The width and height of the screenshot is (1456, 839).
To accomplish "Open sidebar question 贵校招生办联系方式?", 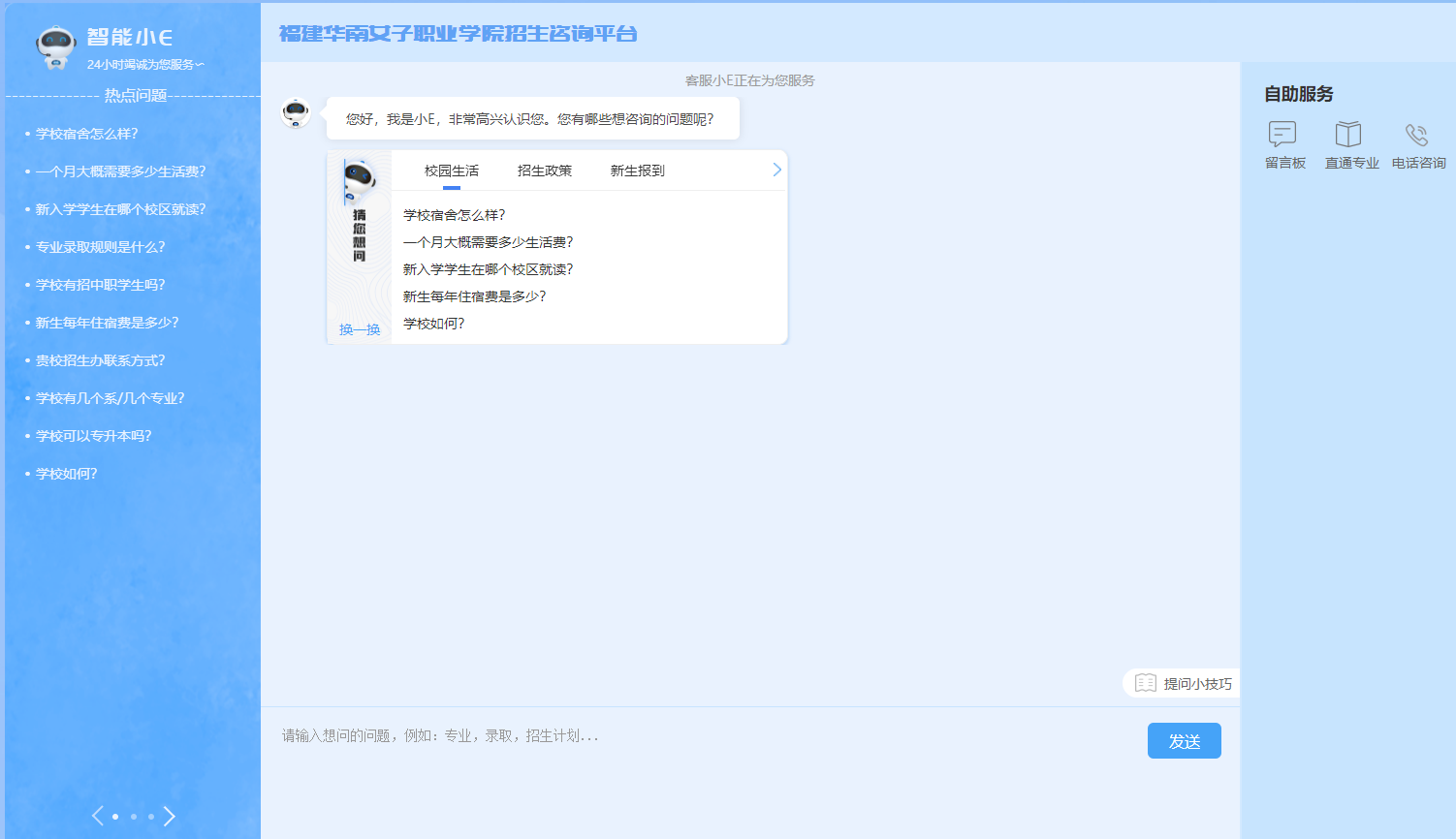I will point(101,360).
